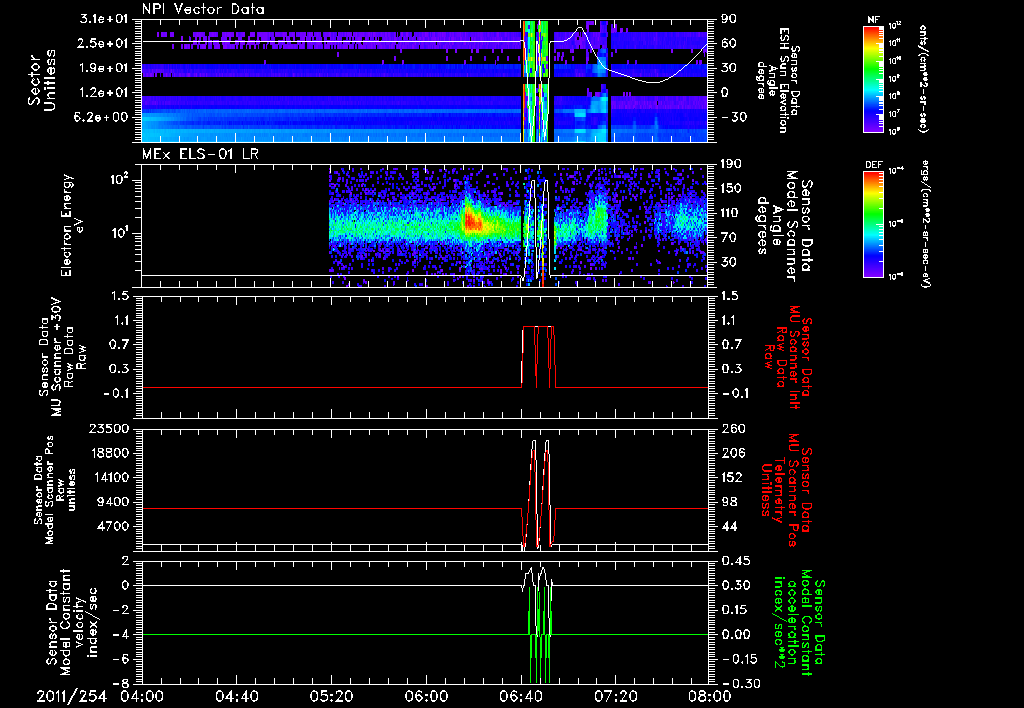Click the NF color scale bar
Viewport: 1024px width, 708px height.
874,78
